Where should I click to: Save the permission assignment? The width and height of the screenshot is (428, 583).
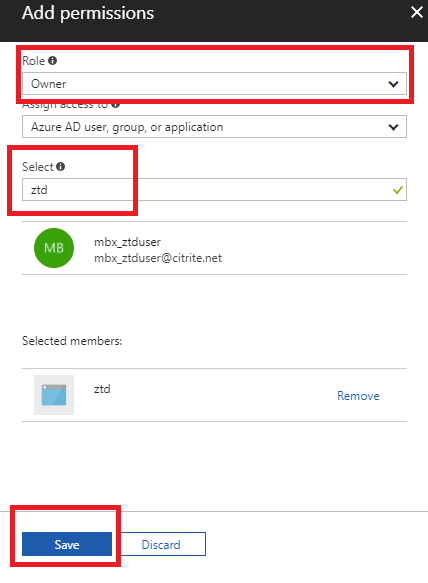click(67, 544)
